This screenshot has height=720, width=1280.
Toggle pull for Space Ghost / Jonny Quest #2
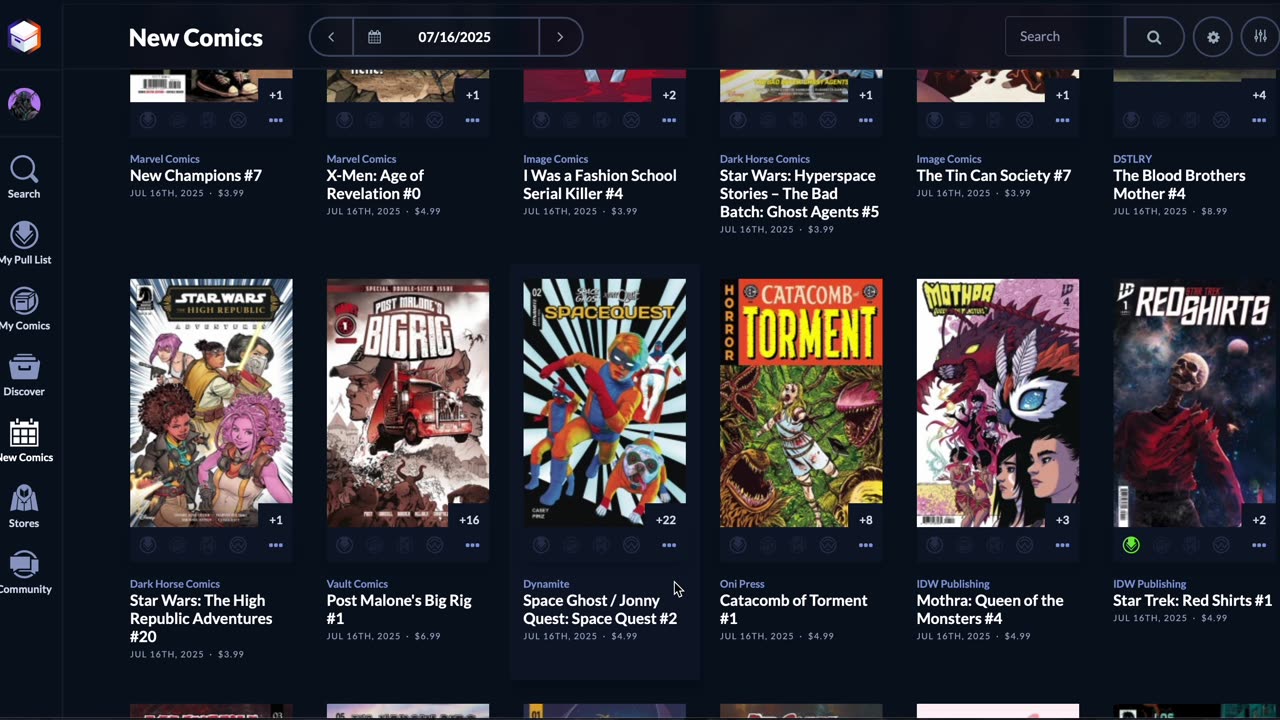pyautogui.click(x=541, y=545)
